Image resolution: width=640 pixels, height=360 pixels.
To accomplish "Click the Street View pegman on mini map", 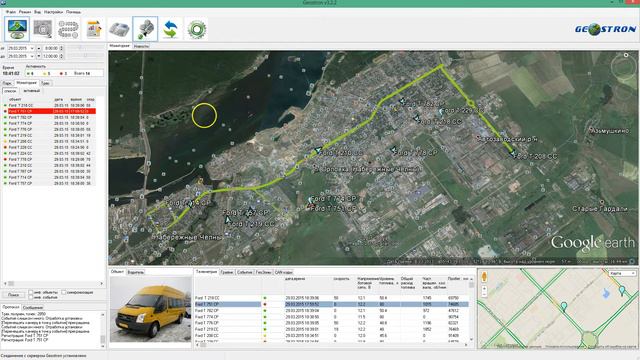I will [484, 276].
